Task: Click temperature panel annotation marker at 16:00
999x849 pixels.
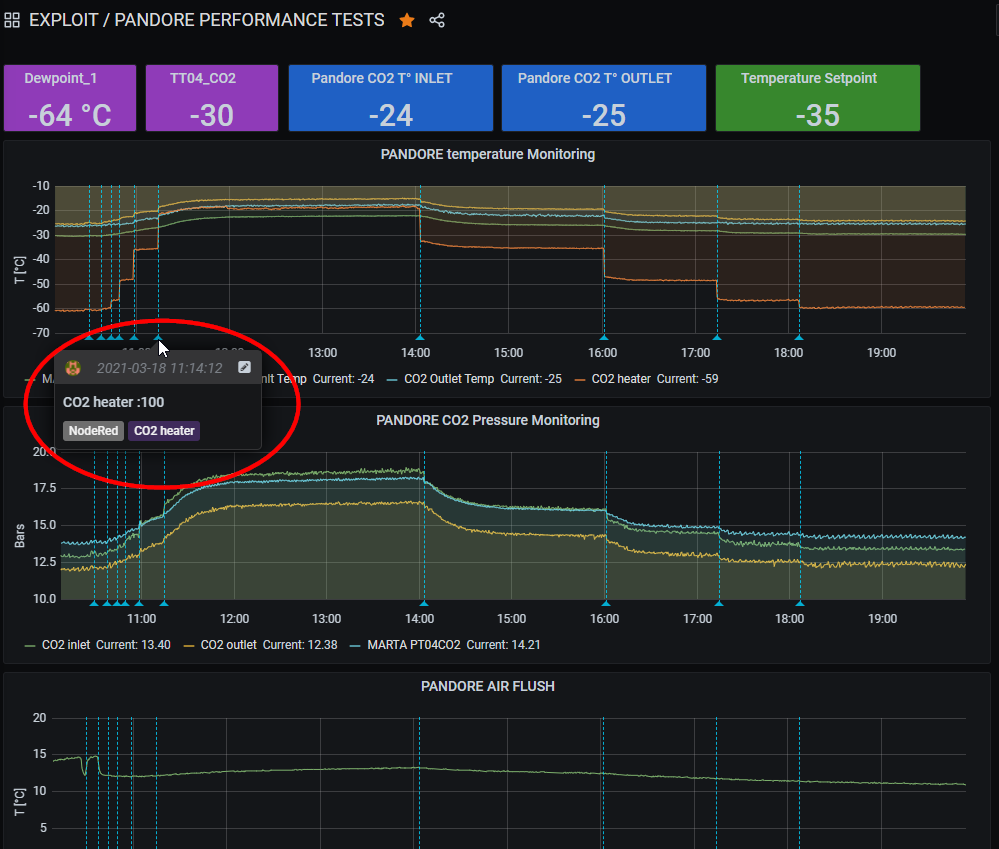Action: 604,337
